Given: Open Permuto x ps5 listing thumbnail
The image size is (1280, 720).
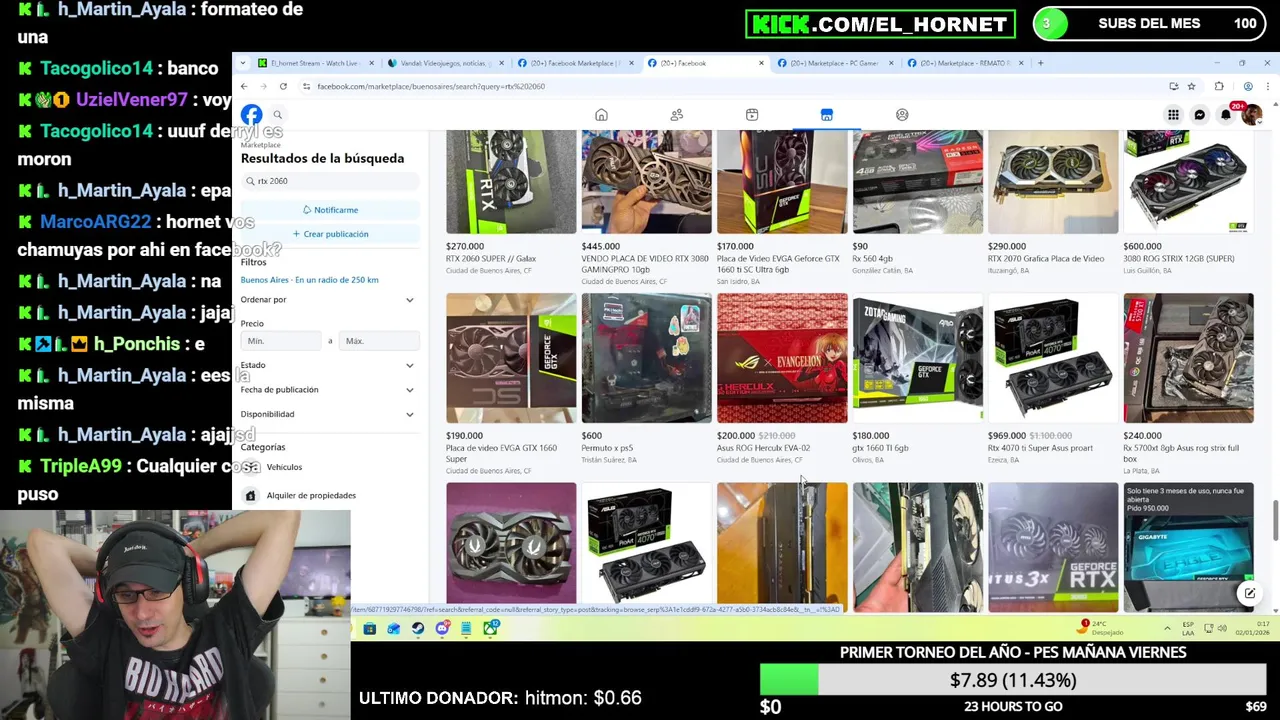Looking at the screenshot, I should 646,358.
